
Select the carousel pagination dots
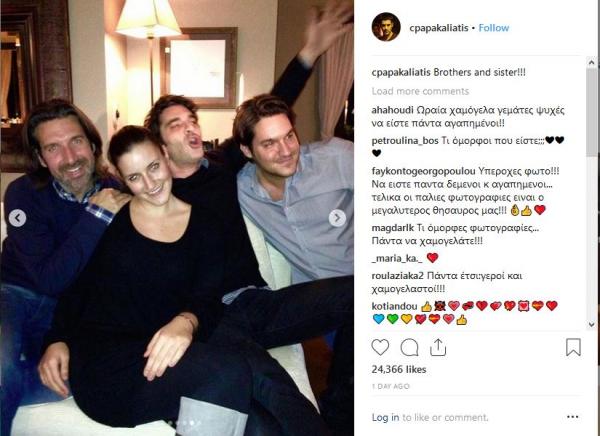(x=185, y=423)
